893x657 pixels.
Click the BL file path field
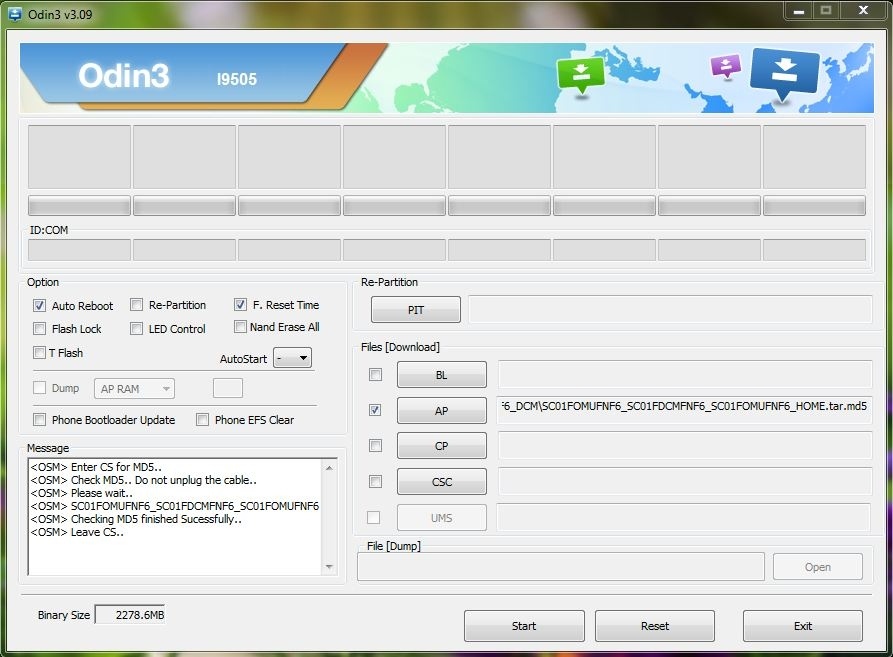[x=685, y=374]
